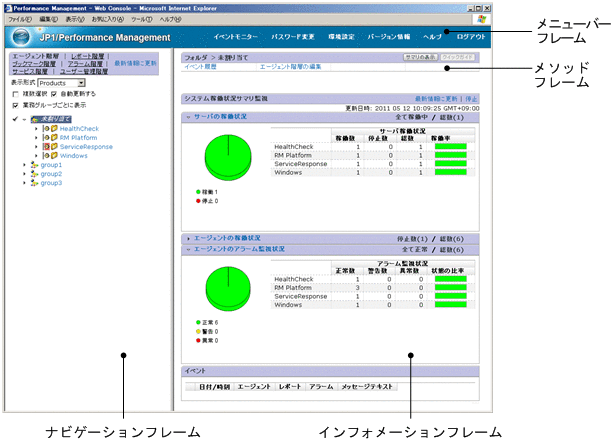Click the メッセージテキスト event column header
The height and width of the screenshot is (445, 613).
367,387
